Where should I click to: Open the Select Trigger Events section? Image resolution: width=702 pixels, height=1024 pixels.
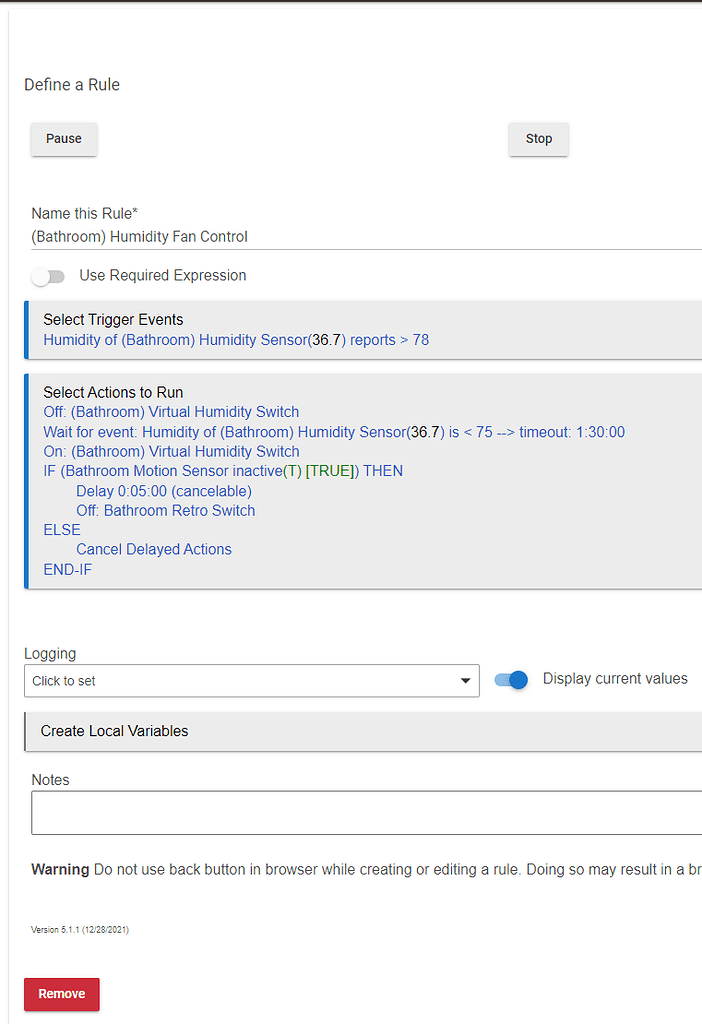pyautogui.click(x=113, y=320)
